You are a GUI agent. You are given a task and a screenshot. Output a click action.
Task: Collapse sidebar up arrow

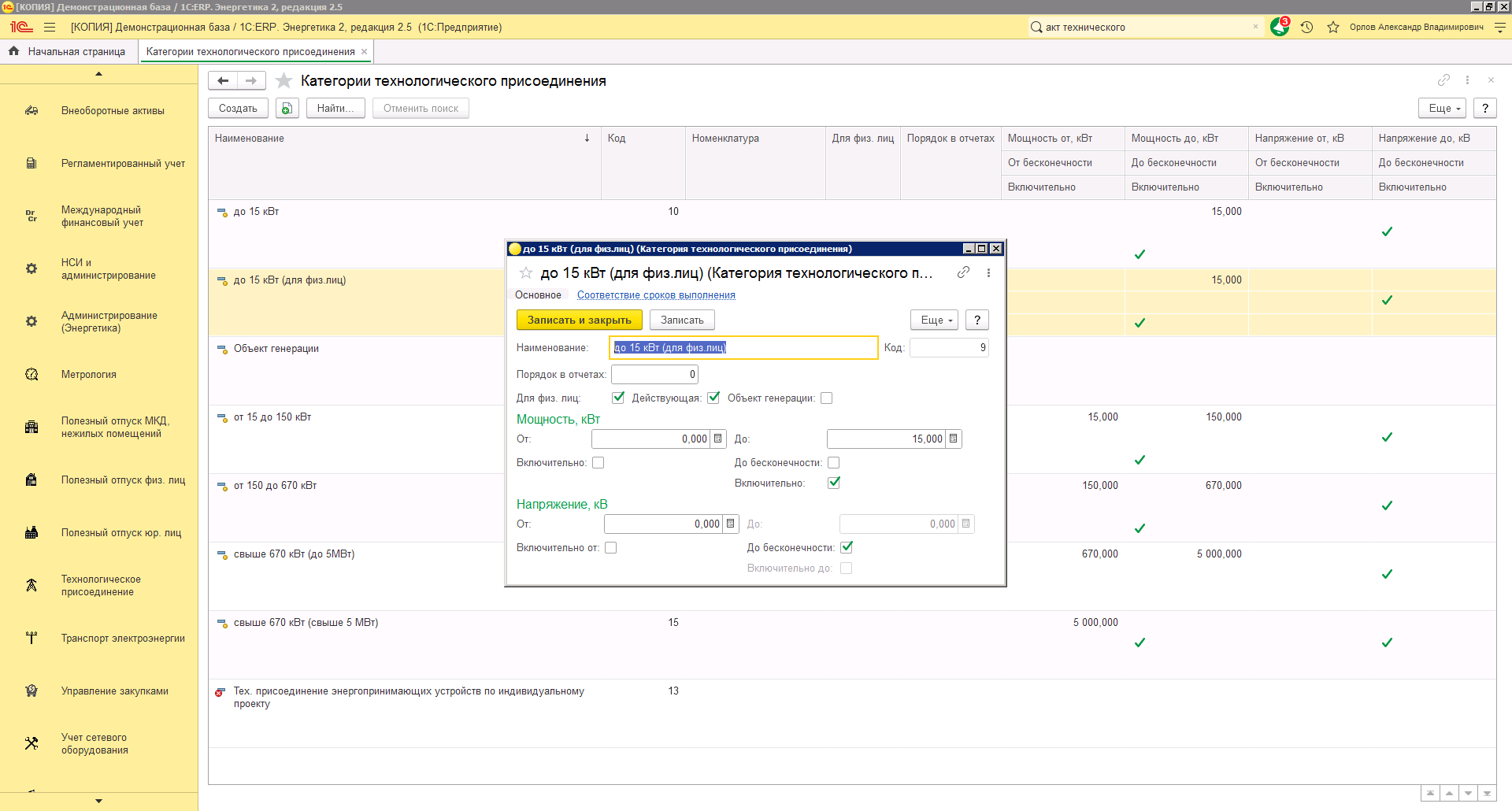point(98,74)
